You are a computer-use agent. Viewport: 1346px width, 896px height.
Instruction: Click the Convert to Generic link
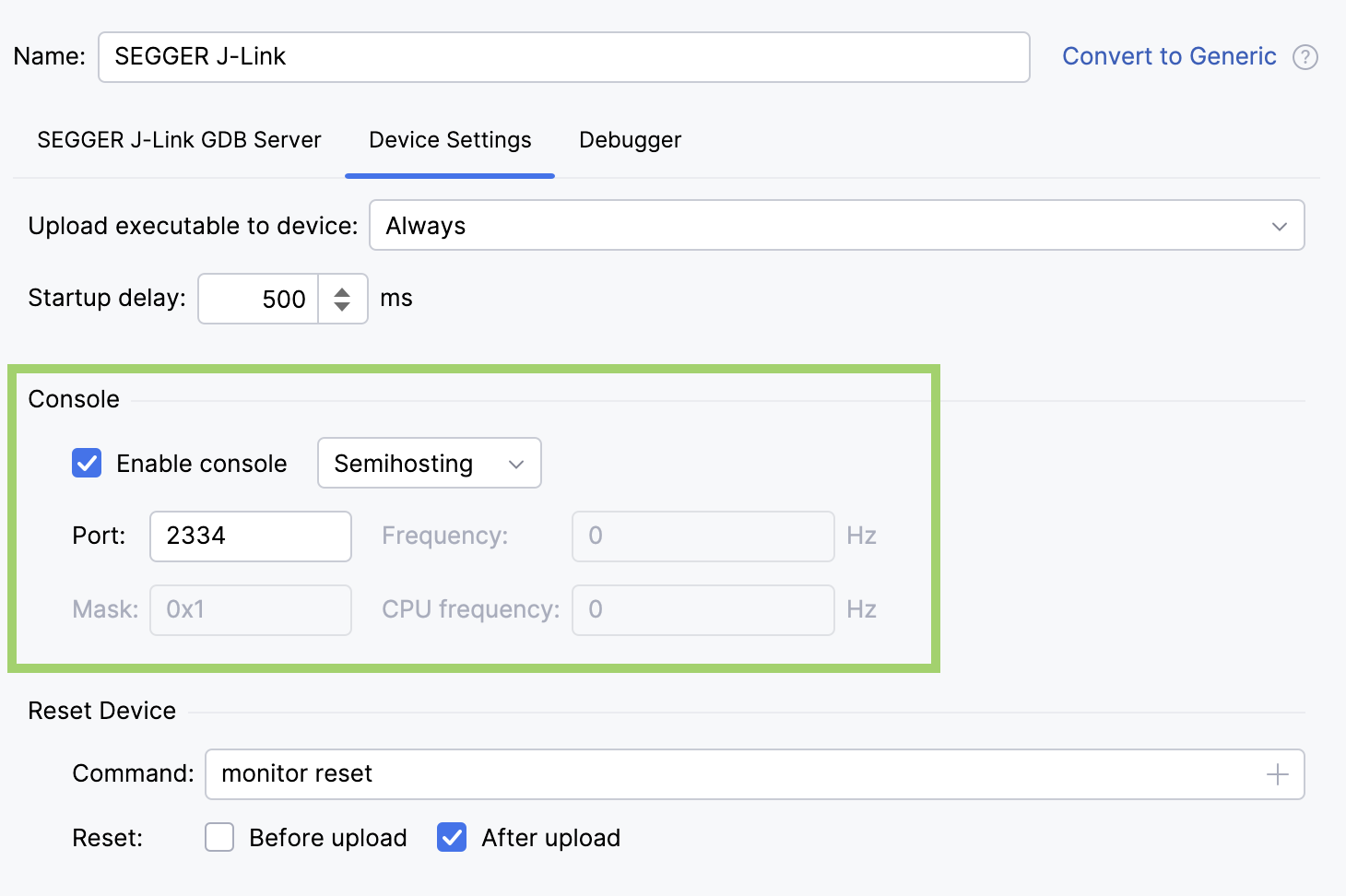(1169, 56)
